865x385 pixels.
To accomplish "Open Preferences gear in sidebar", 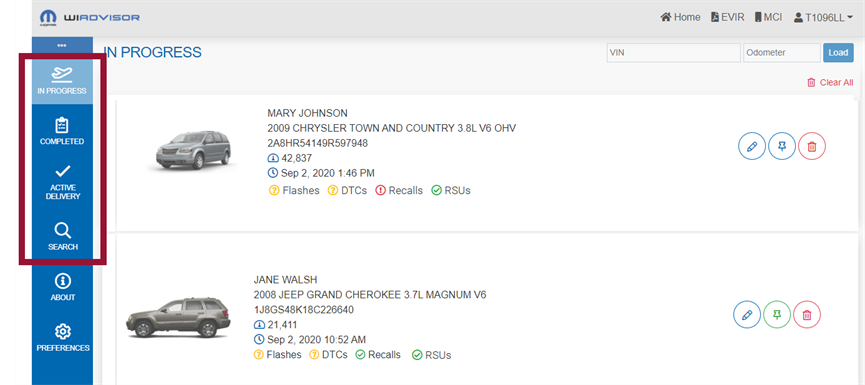I will pos(62,337).
